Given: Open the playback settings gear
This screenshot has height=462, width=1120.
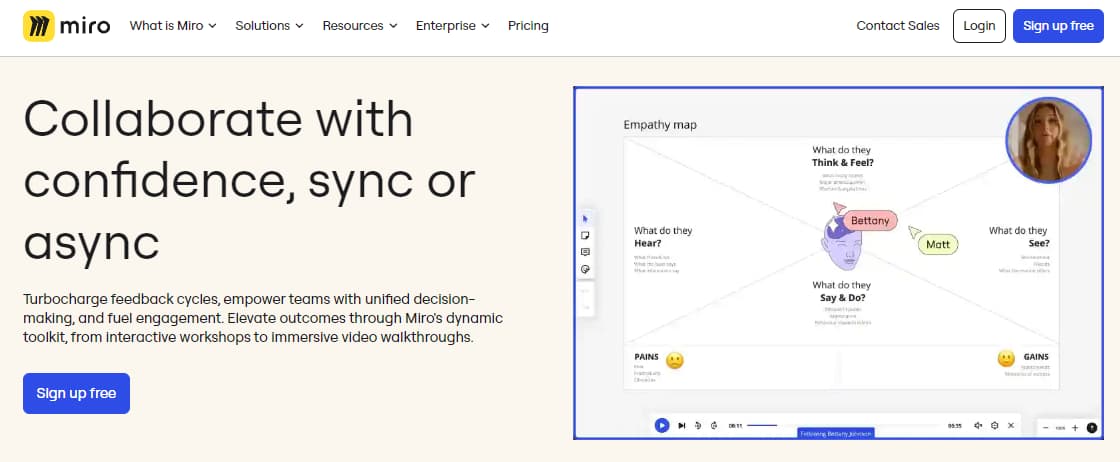Looking at the screenshot, I should tap(994, 426).
